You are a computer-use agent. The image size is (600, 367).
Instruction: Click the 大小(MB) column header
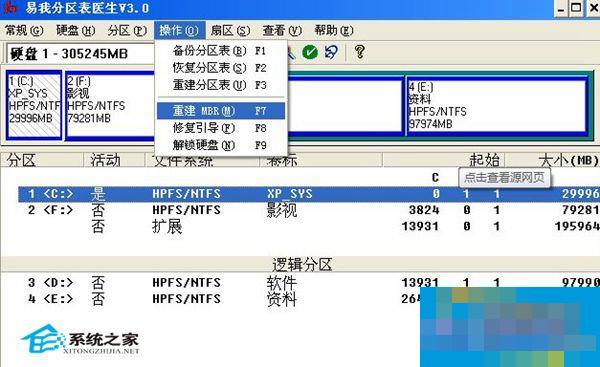point(553,160)
